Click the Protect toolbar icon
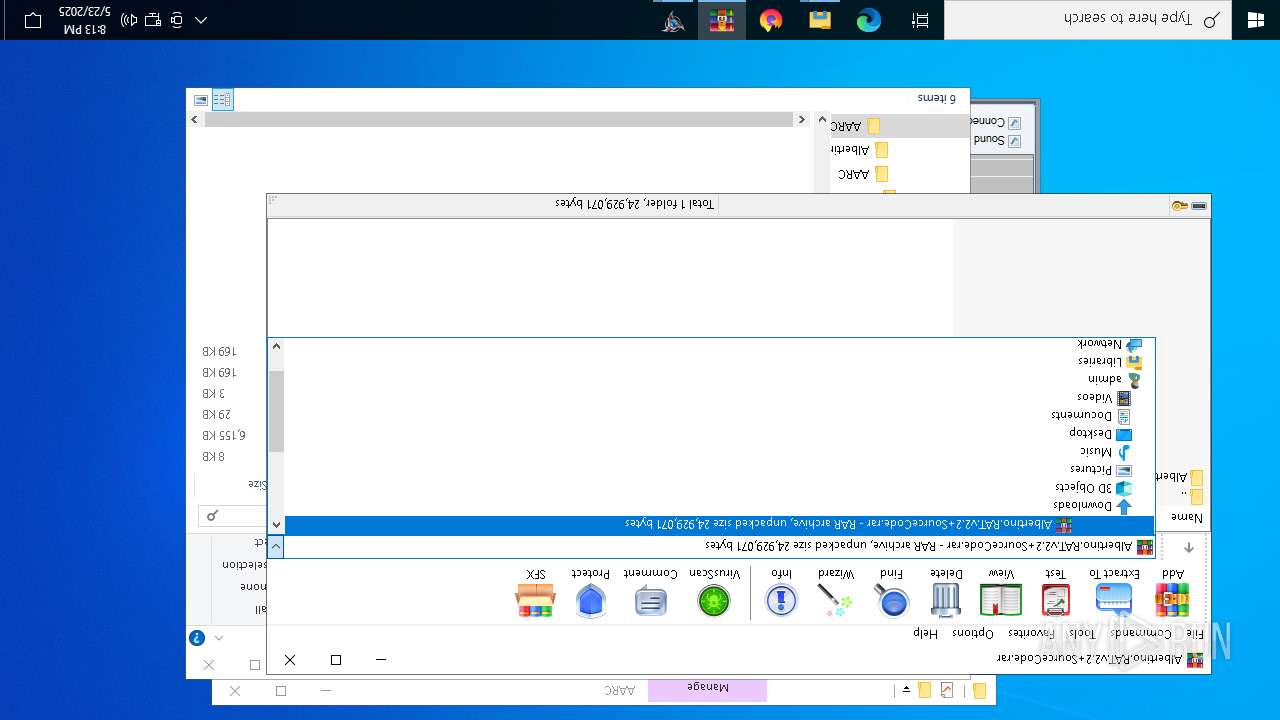1280x720 pixels. coord(591,598)
